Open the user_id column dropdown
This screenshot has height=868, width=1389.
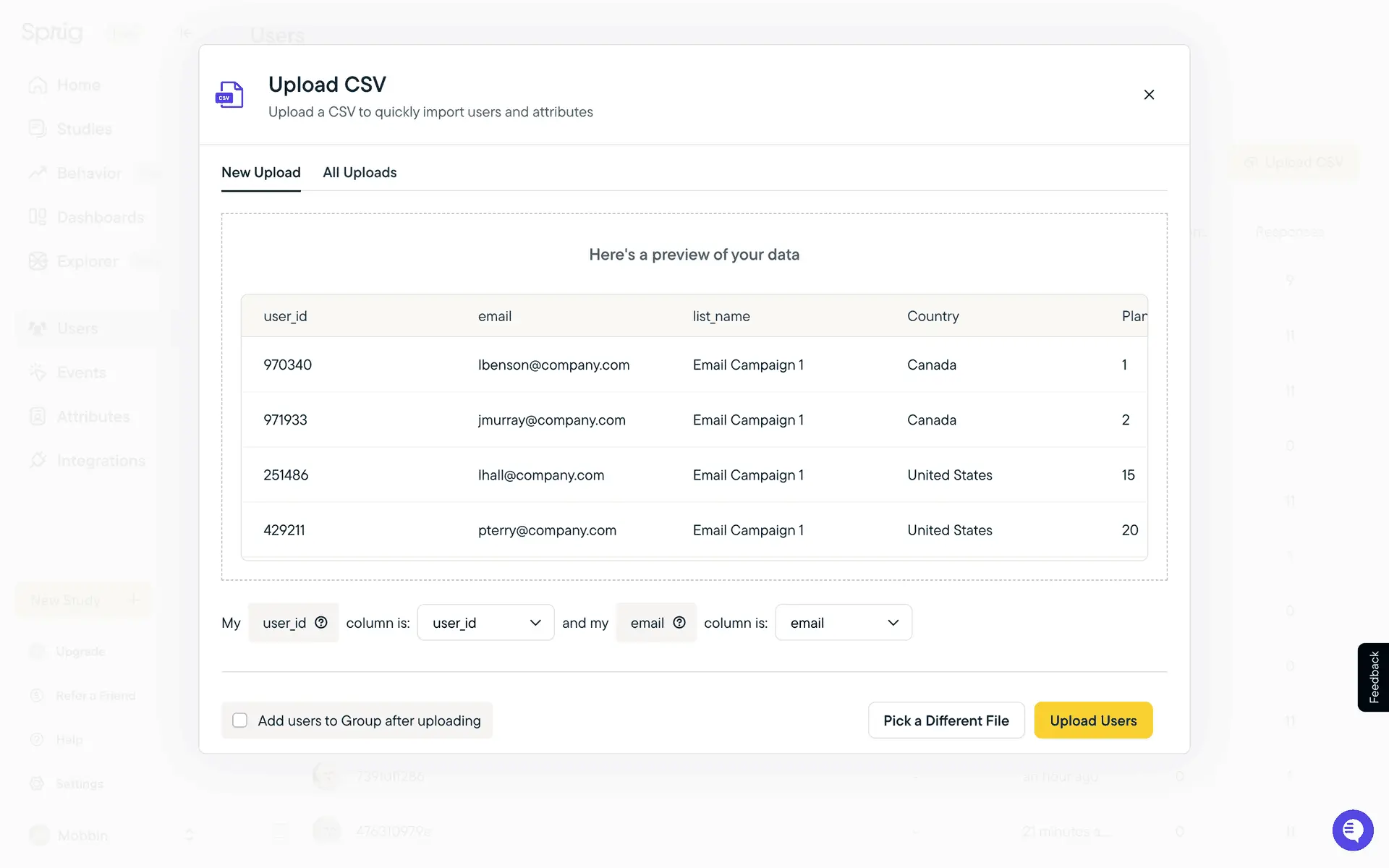pos(485,623)
